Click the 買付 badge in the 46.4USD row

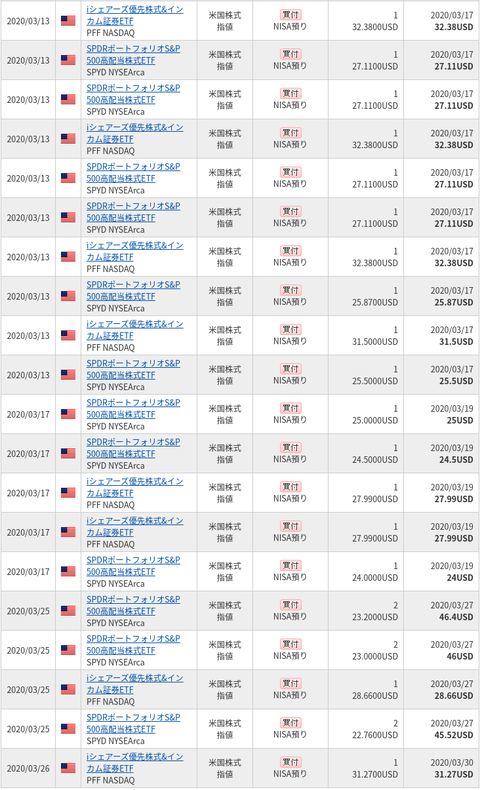(x=290, y=605)
